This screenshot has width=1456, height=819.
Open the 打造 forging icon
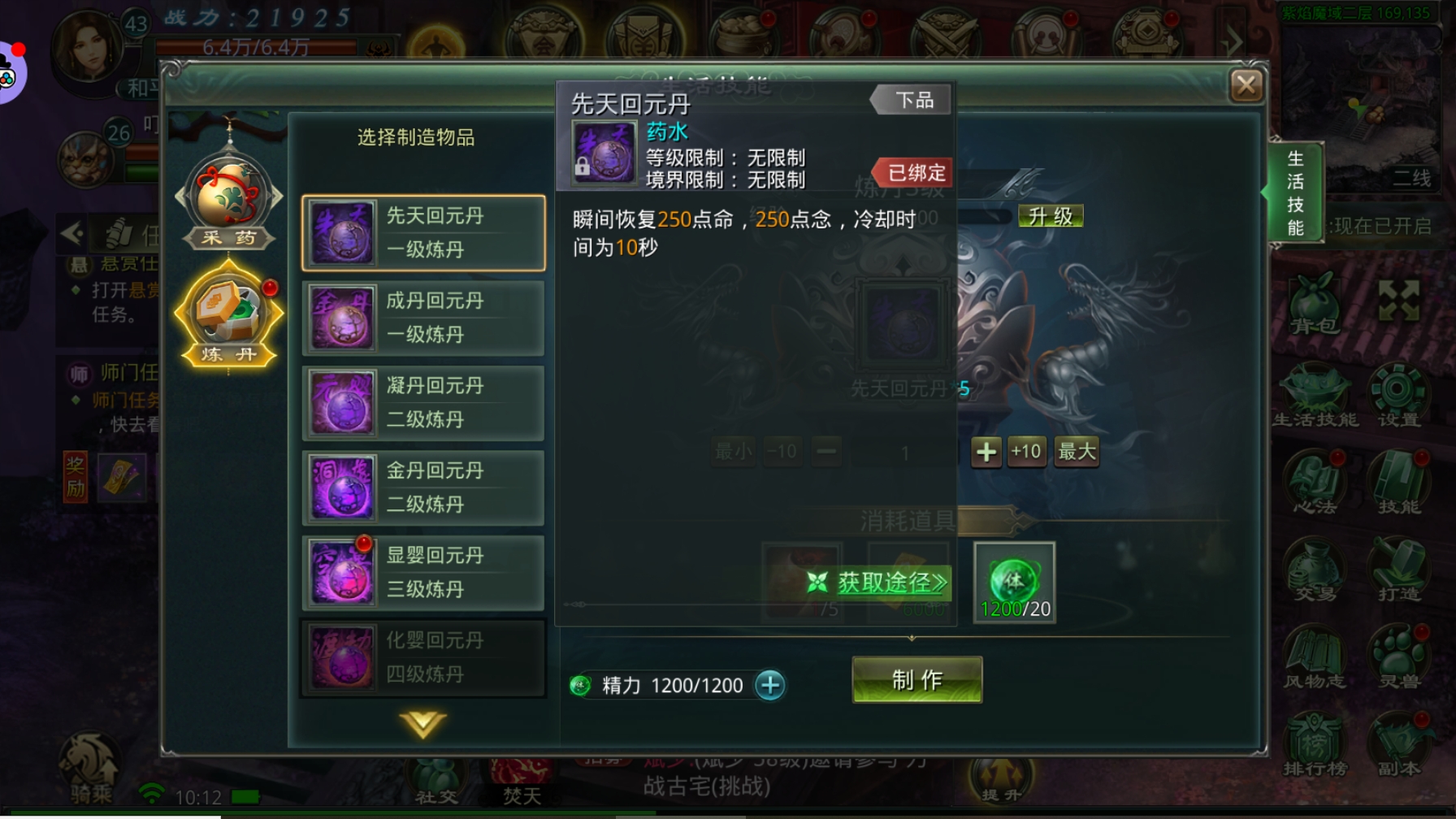click(x=1398, y=570)
